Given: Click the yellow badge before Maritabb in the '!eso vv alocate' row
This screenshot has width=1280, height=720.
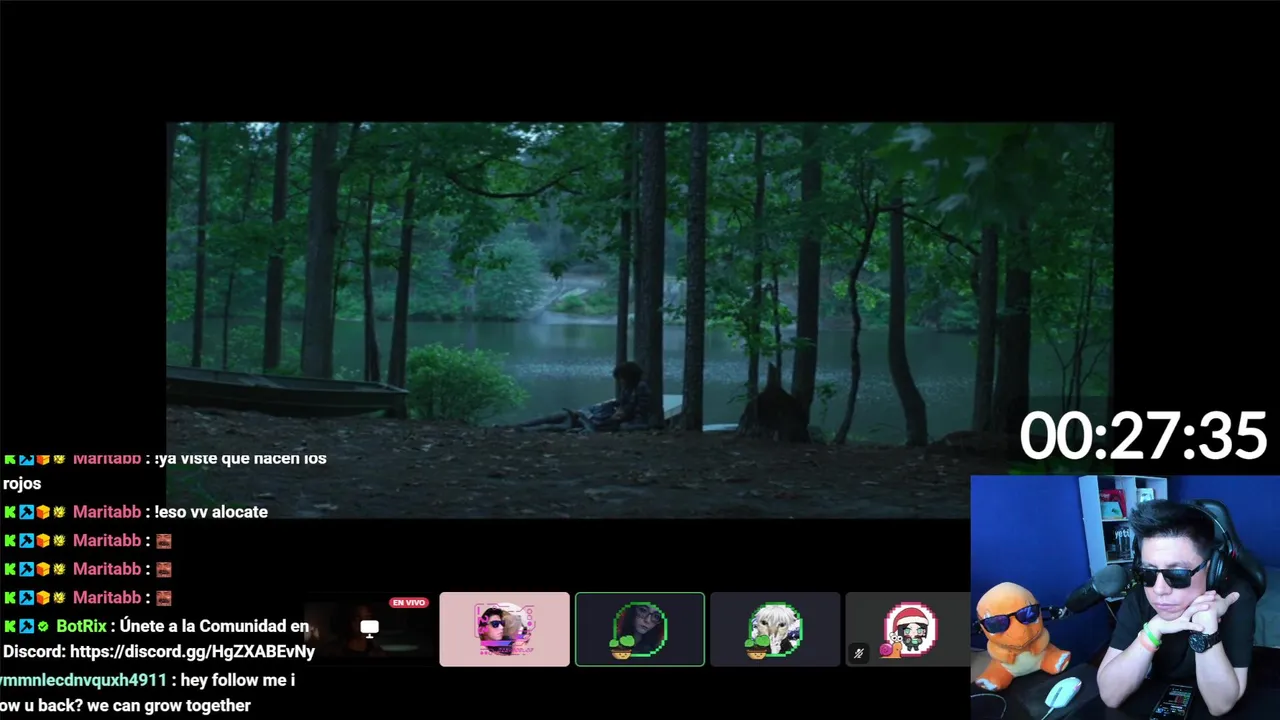Looking at the screenshot, I should pyautogui.click(x=59, y=512).
